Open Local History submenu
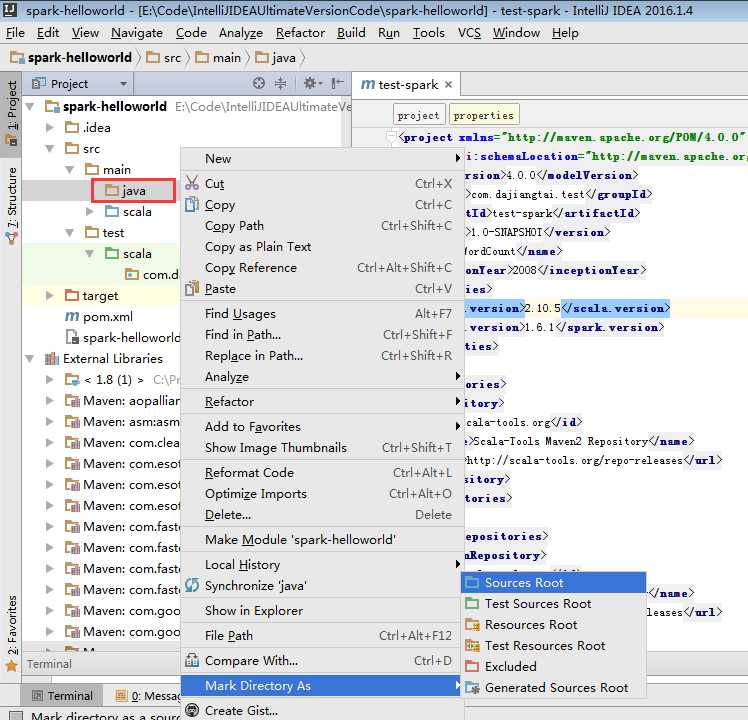Viewport: 748px width, 720px height. pyautogui.click(x=321, y=564)
